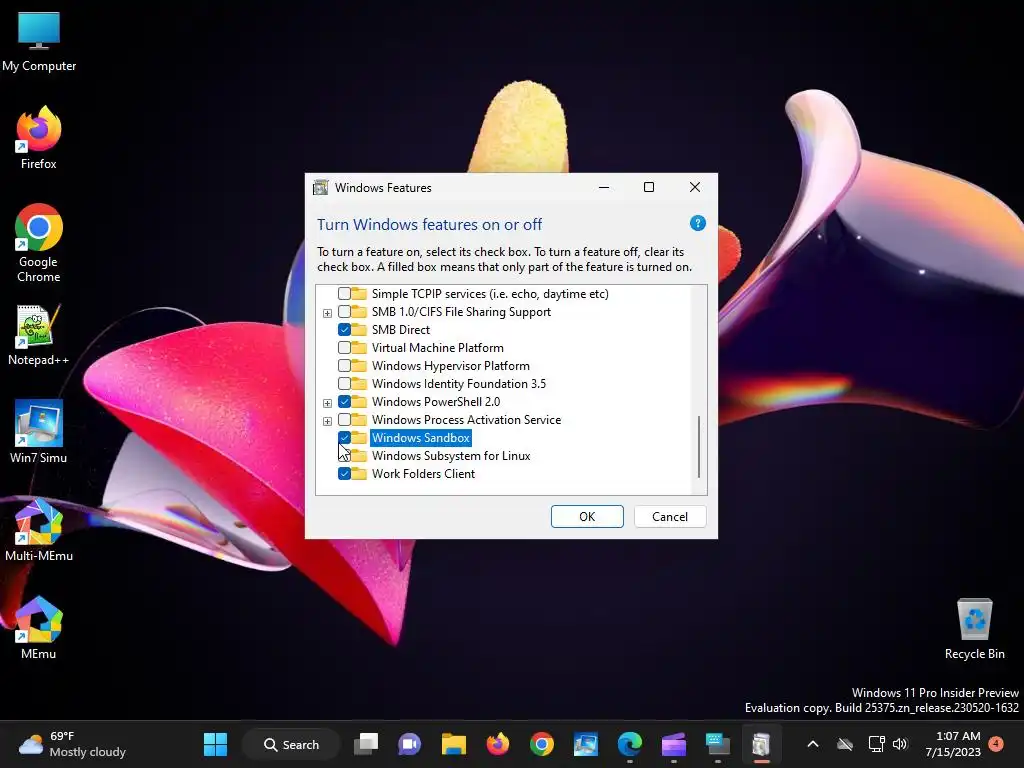
Task: Select the Virtual Machine Platform label
Action: tap(438, 348)
